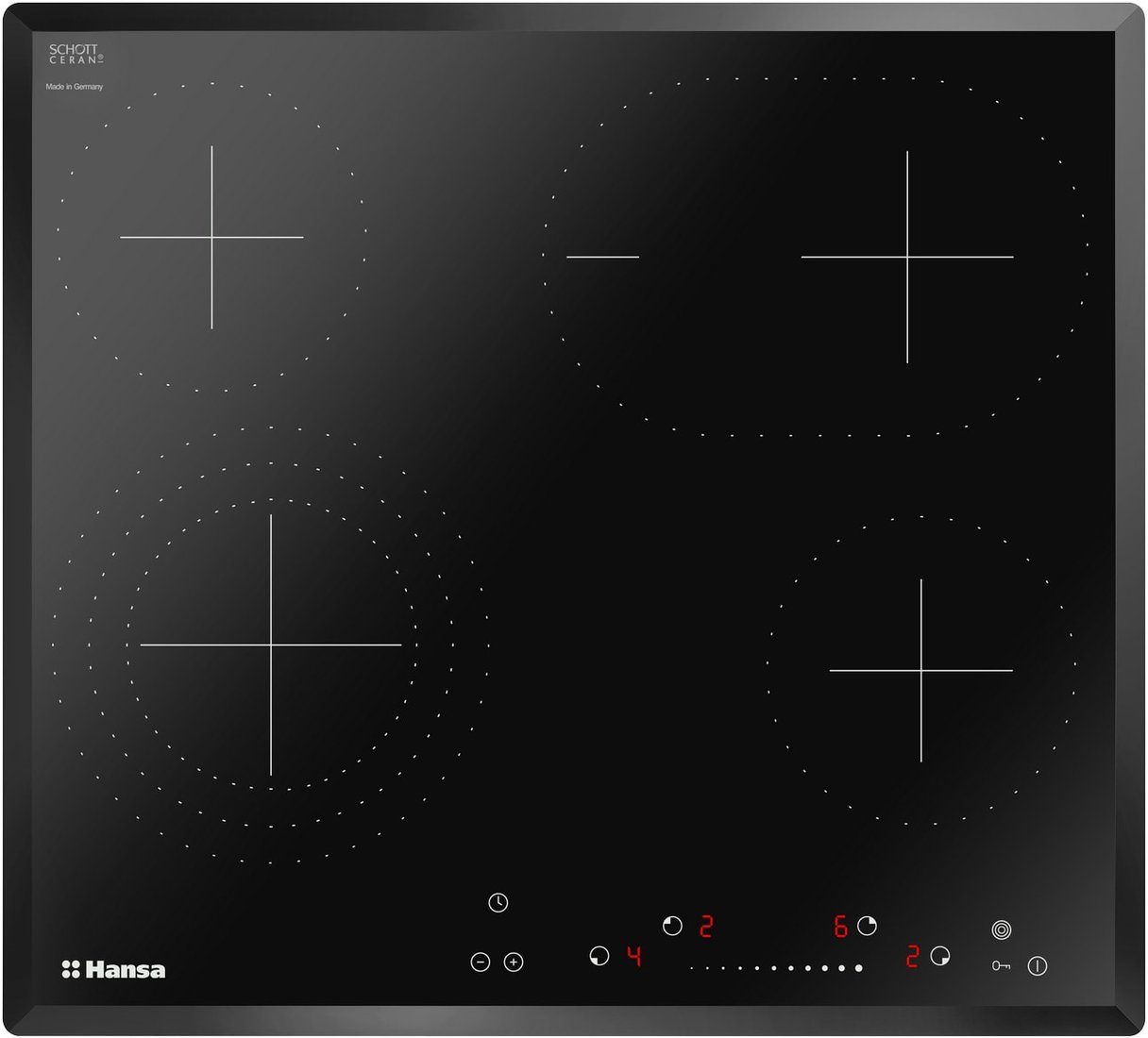The height and width of the screenshot is (1038, 1148).
Task: Tap the rear-right zone heat display showing 6
Action: click(x=840, y=927)
